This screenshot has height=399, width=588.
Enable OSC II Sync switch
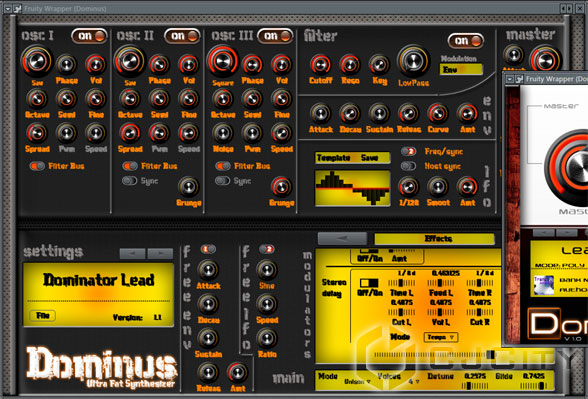click(x=130, y=181)
